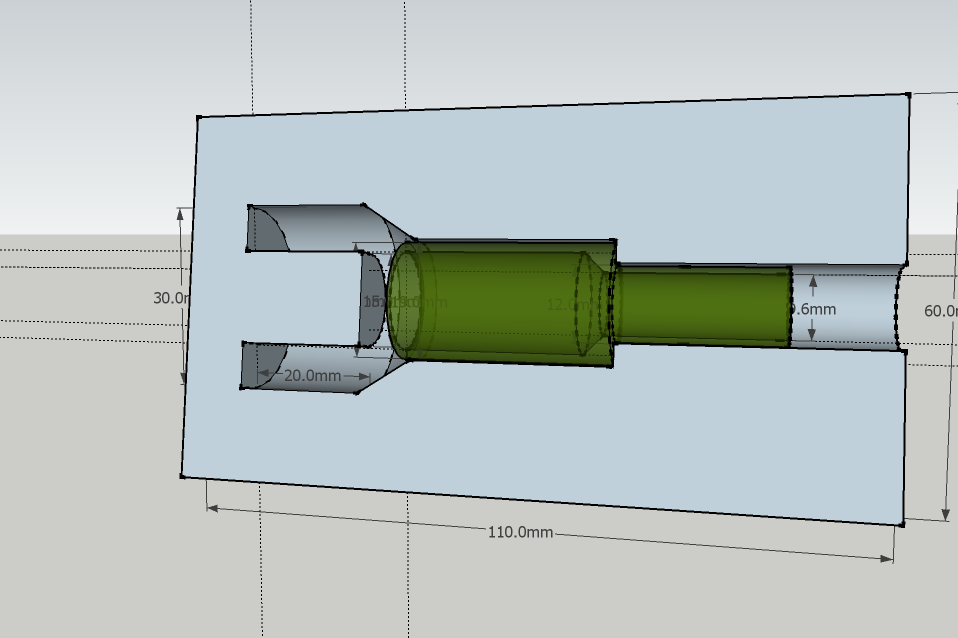
Task: Click the 110.0mm dimension label
Action: tap(520, 532)
